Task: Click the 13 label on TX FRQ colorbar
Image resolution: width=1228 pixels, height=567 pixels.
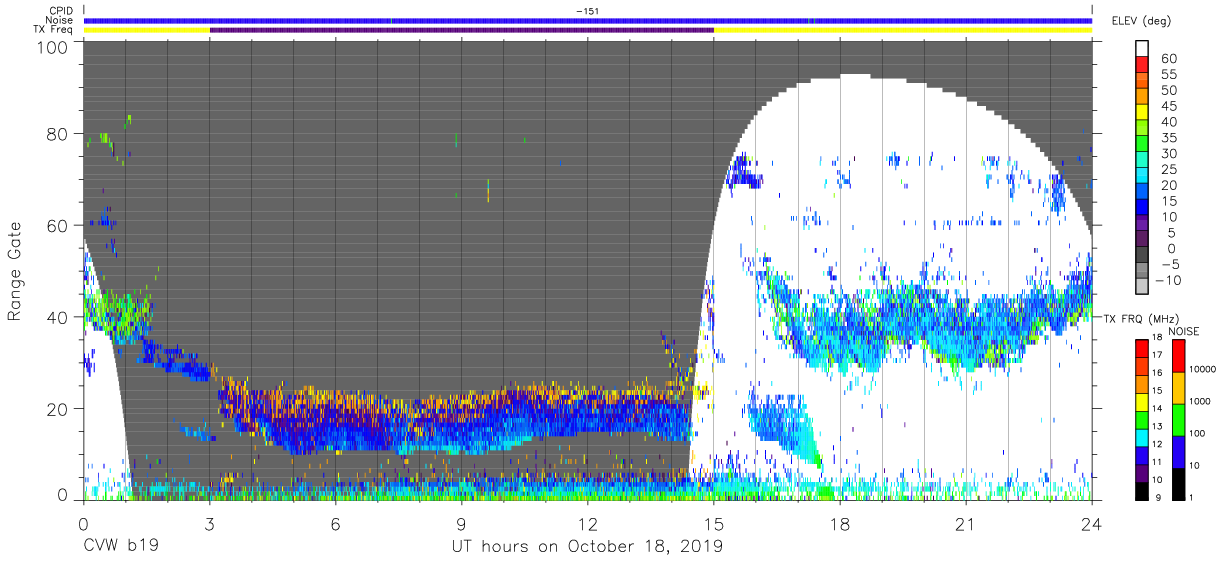Action: [1157, 426]
